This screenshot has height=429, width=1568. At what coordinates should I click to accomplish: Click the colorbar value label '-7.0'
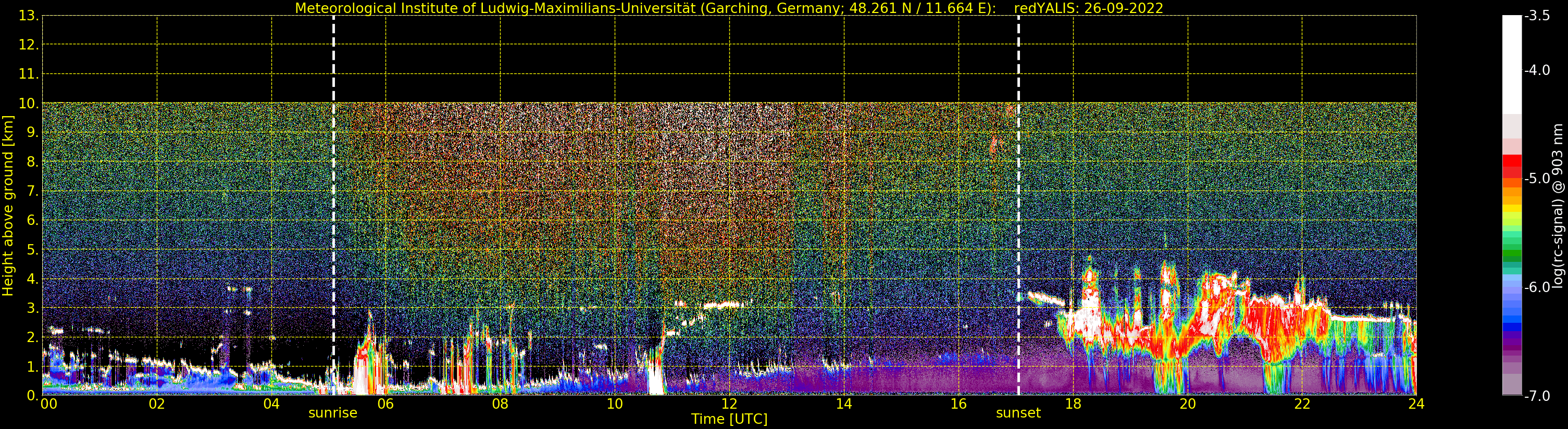point(1537,396)
